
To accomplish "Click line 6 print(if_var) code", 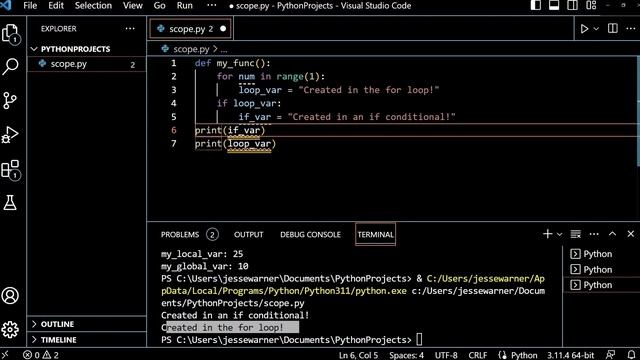I will pos(230,130).
